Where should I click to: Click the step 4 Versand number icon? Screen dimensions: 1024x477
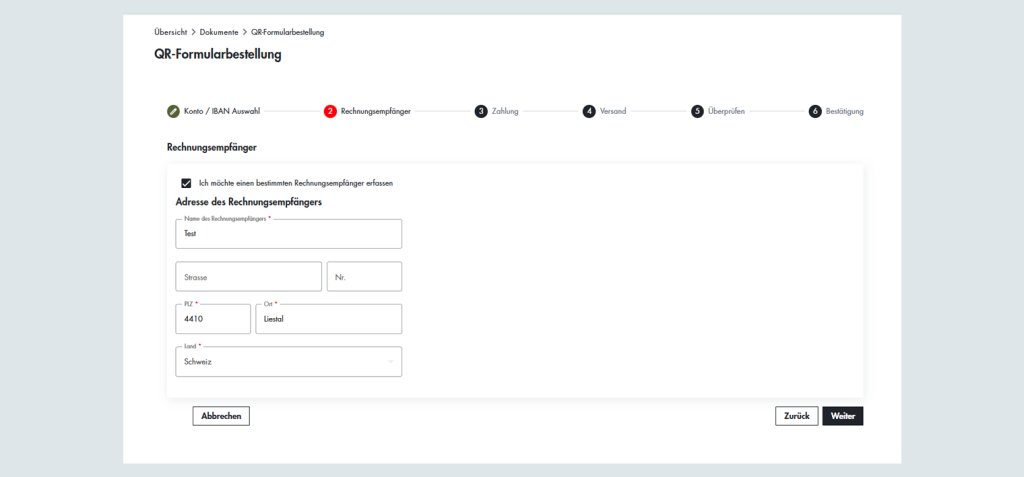(x=589, y=111)
